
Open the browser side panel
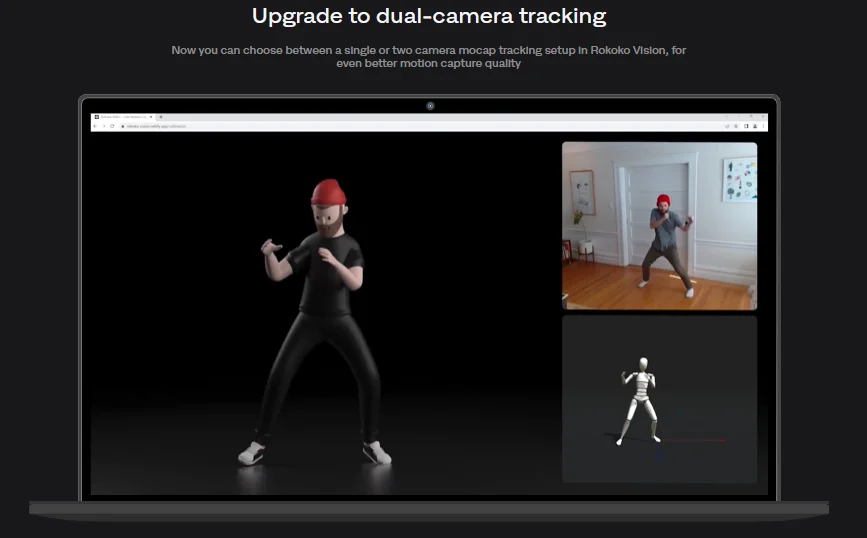[x=746, y=126]
